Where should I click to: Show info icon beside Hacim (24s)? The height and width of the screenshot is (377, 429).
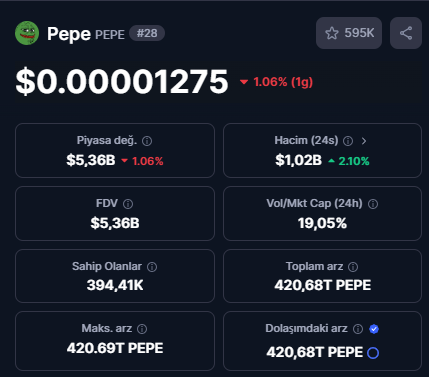pos(348,141)
